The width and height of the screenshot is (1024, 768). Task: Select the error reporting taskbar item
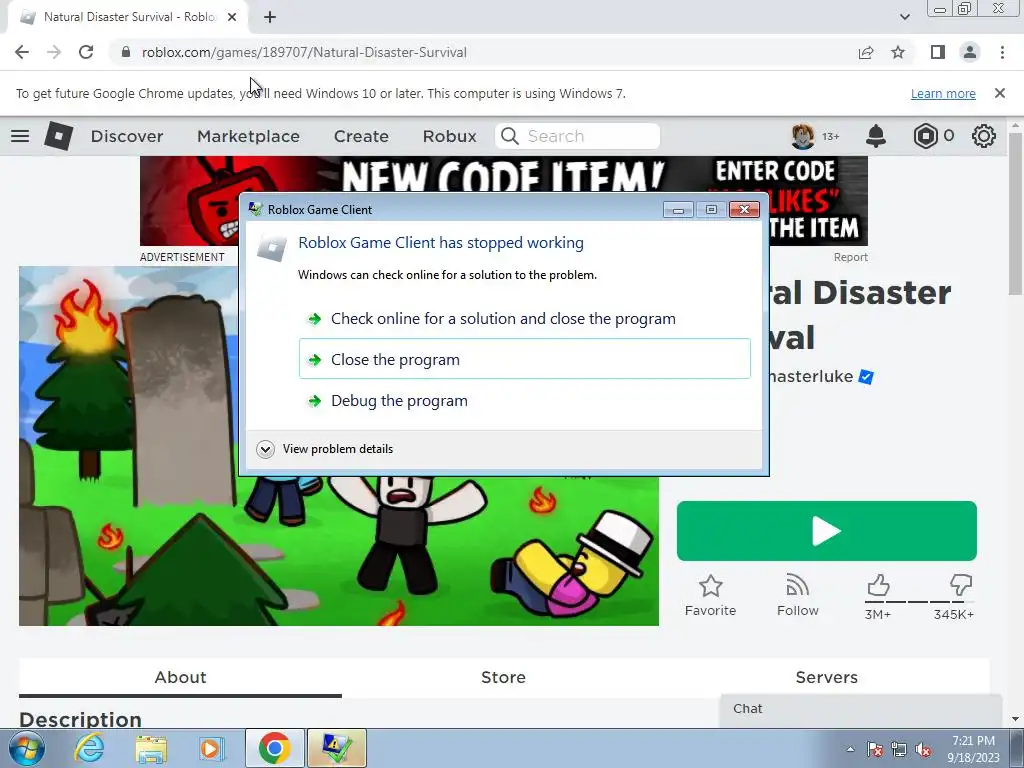pos(336,748)
